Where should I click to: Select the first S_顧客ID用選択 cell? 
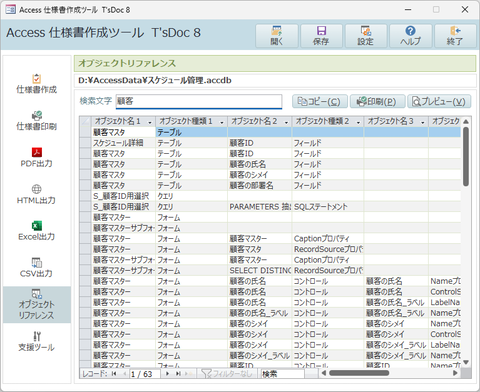[x=123, y=196]
